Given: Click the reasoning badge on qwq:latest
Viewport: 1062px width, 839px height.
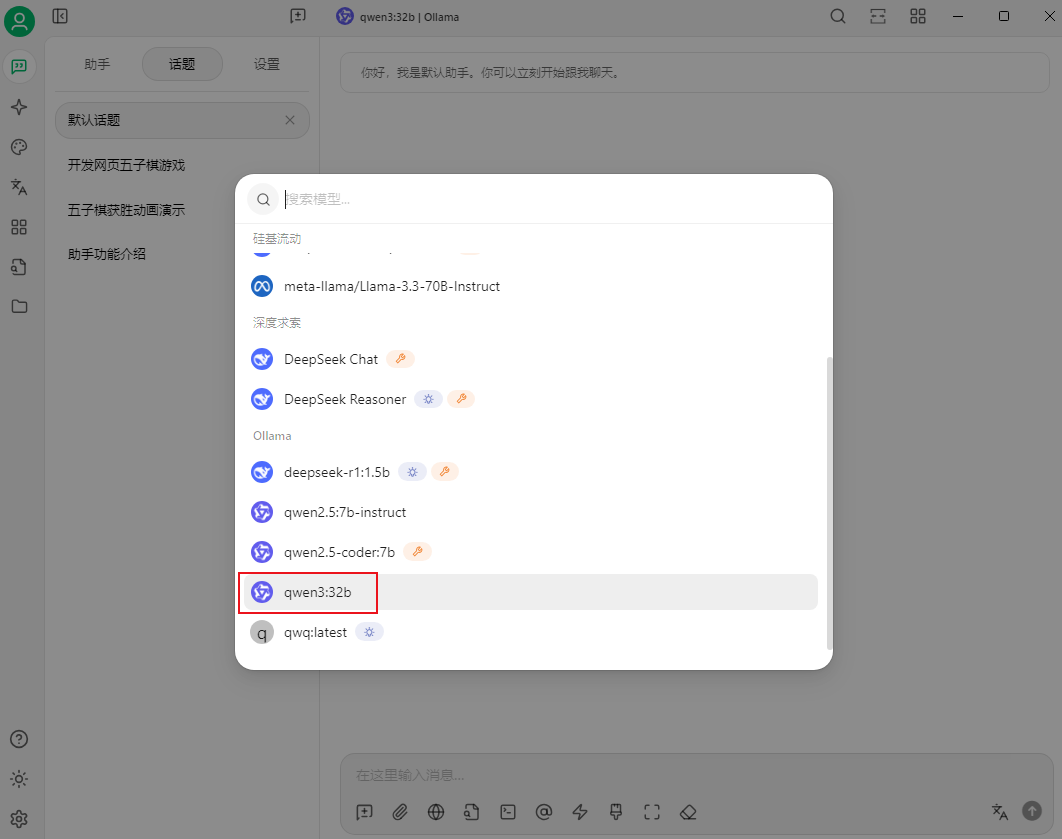Looking at the screenshot, I should (369, 632).
